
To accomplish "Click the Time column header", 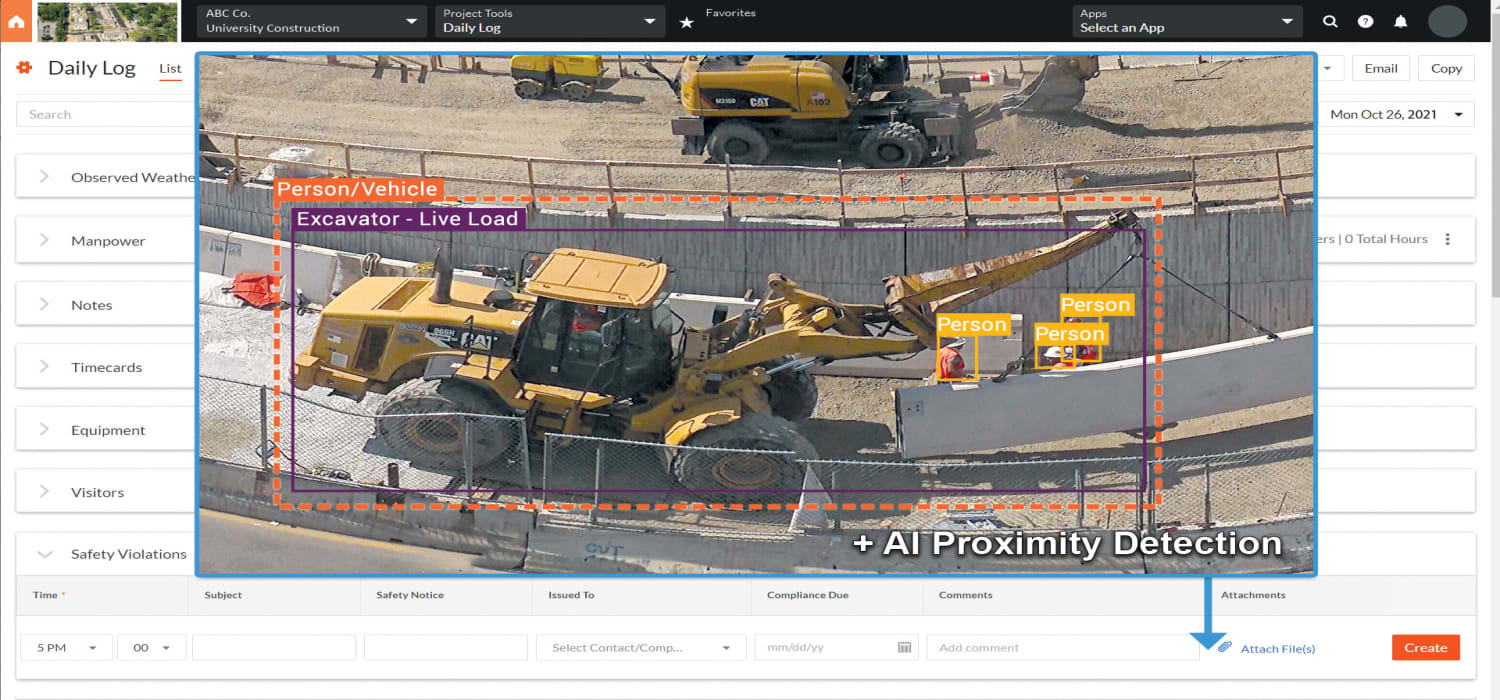I will pos(46,595).
